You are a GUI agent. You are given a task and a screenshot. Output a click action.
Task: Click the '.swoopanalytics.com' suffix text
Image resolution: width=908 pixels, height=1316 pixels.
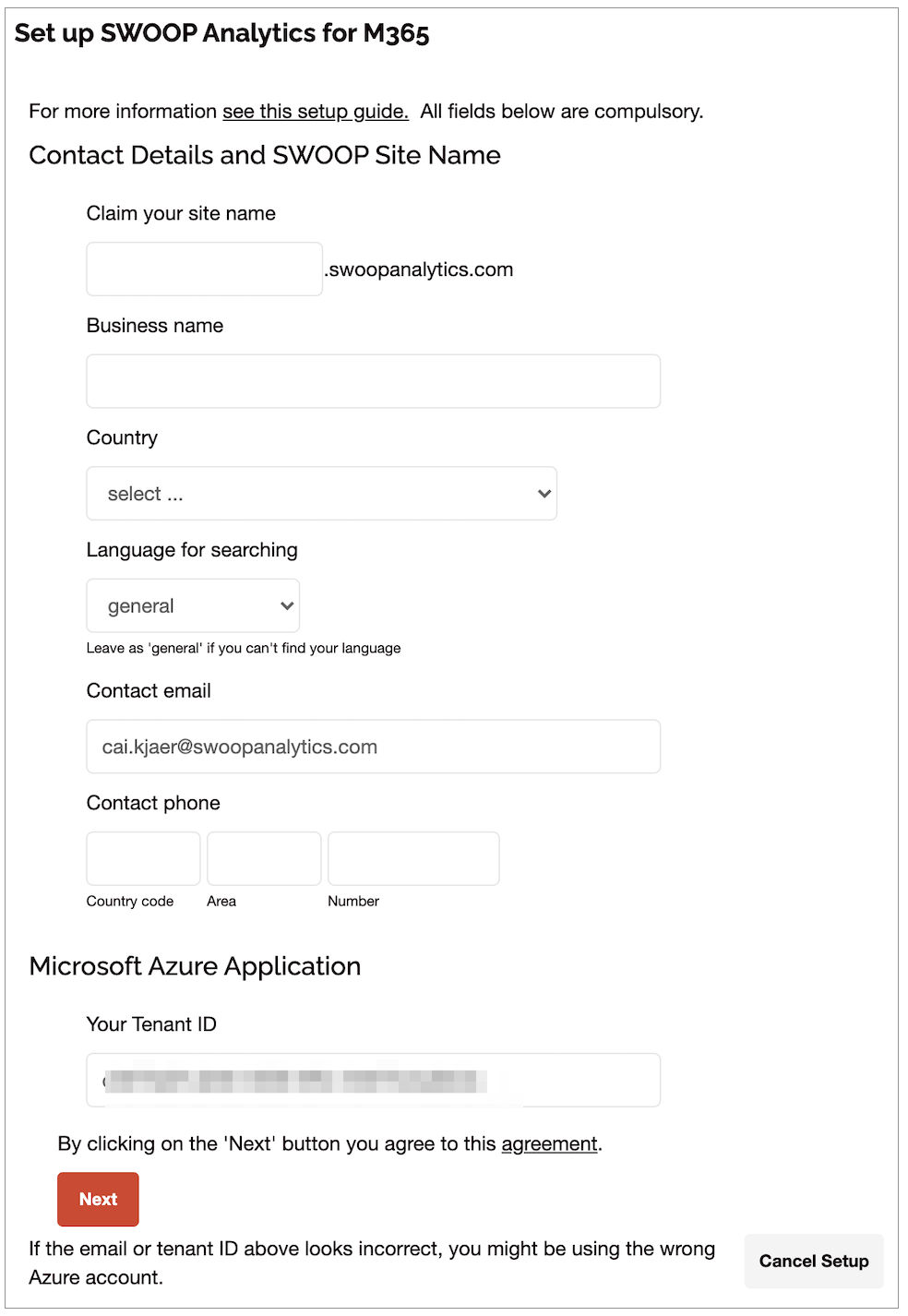419,269
